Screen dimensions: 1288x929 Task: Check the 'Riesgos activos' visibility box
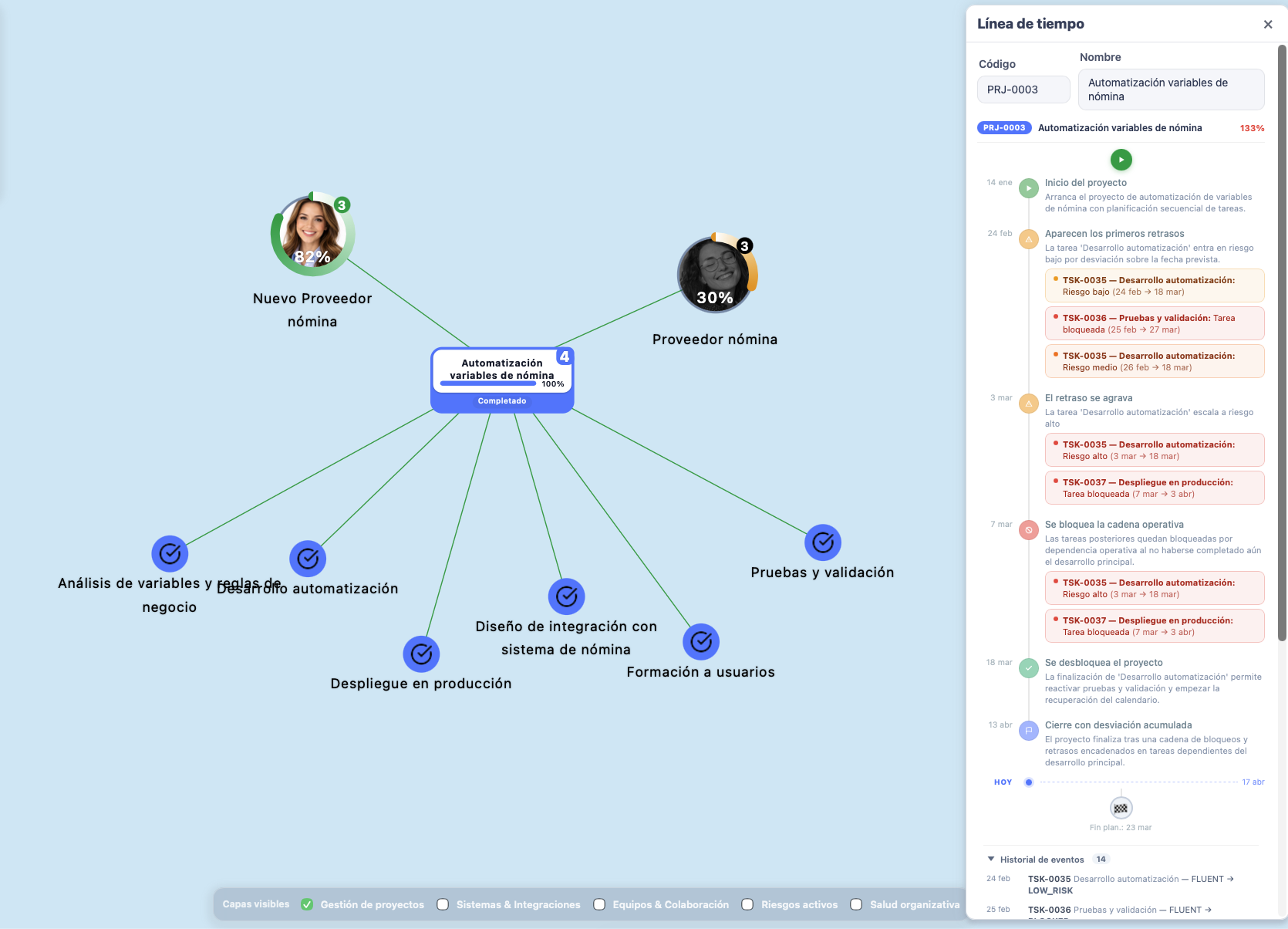[x=747, y=904]
